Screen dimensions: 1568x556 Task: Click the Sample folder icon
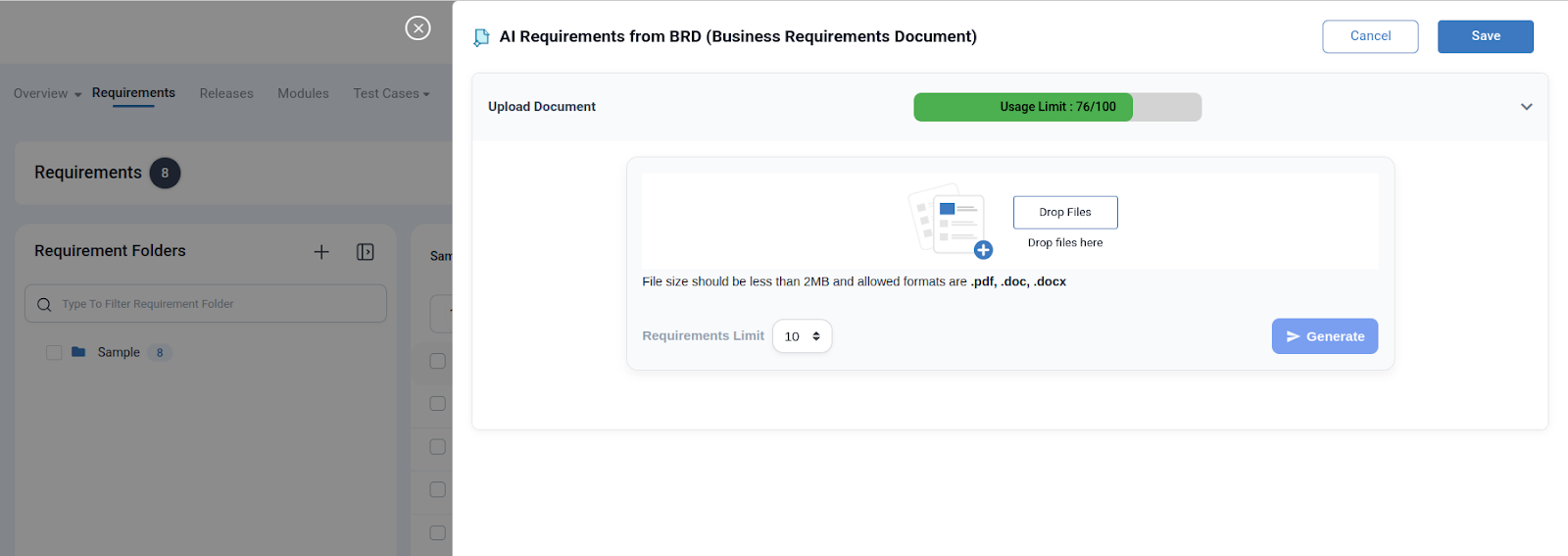pyautogui.click(x=78, y=352)
